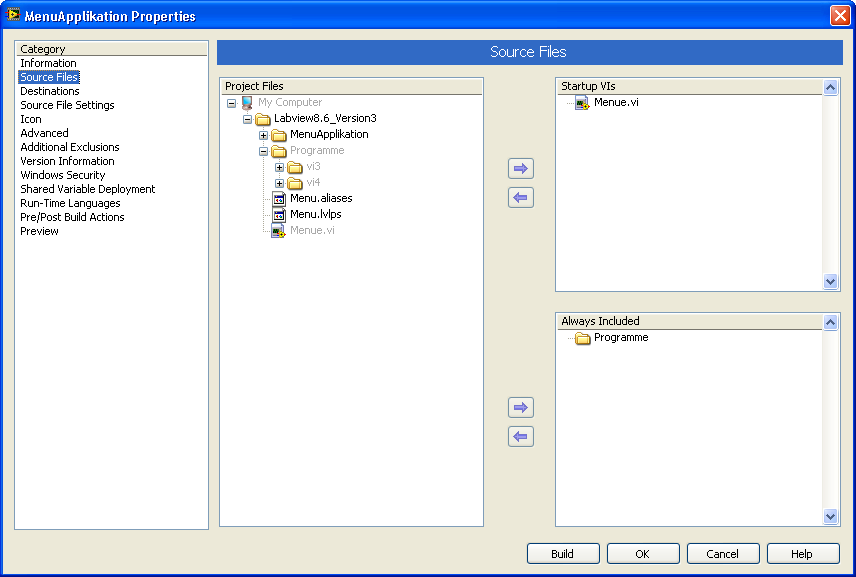Open the Icon category

pyautogui.click(x=31, y=119)
